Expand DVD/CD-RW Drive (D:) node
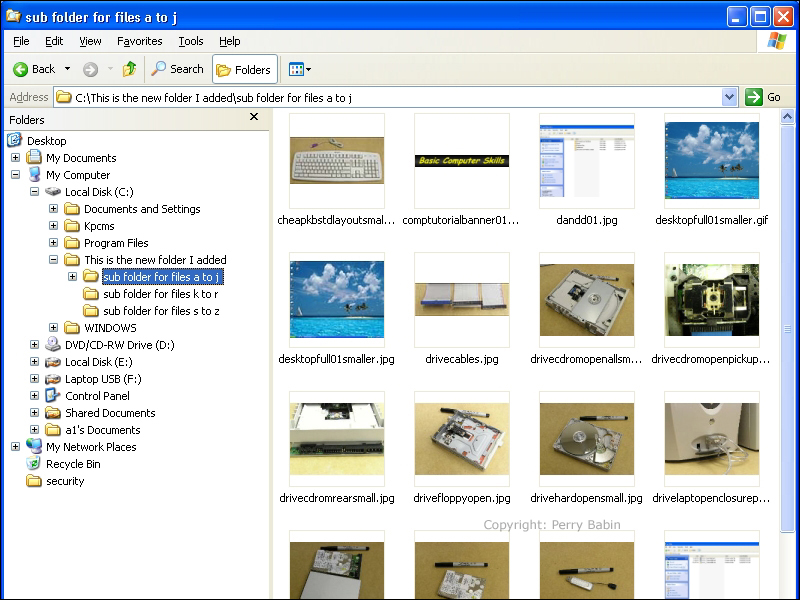800x600 pixels. click(x=34, y=344)
